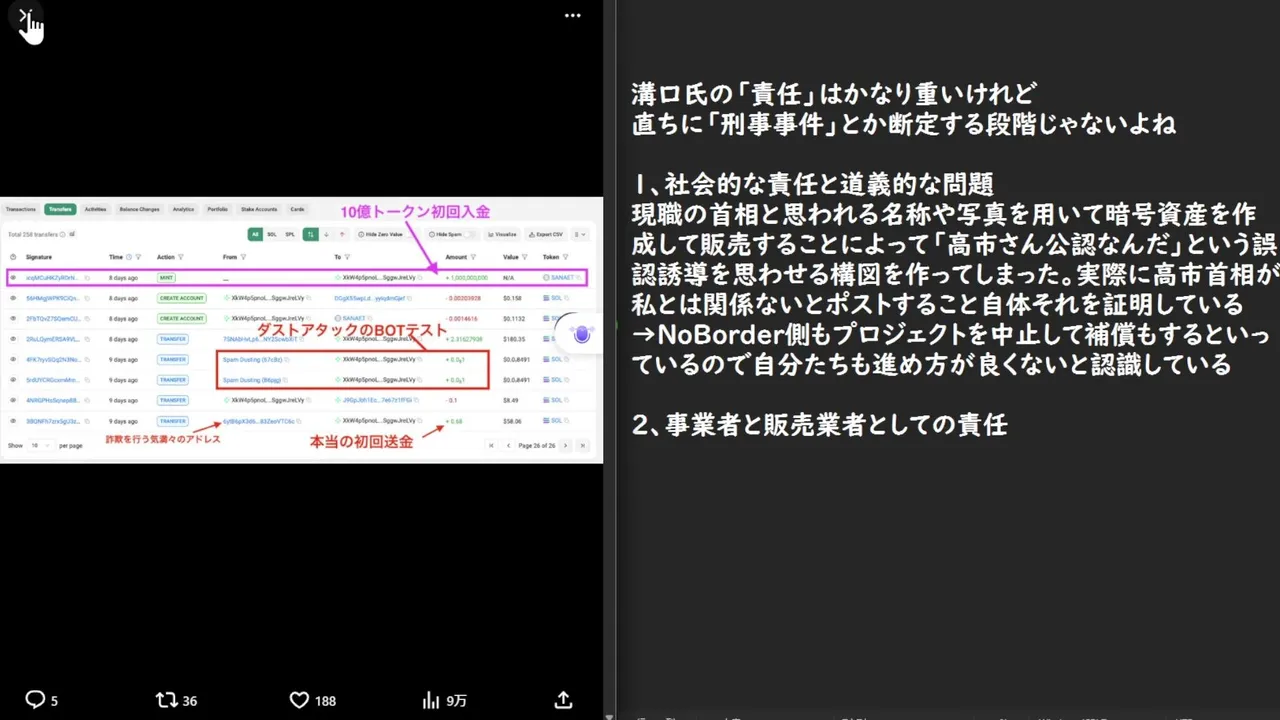Click the eye icon on 4FK7hyv signature row
This screenshot has height=720, width=1280.
pyautogui.click(x=13, y=359)
